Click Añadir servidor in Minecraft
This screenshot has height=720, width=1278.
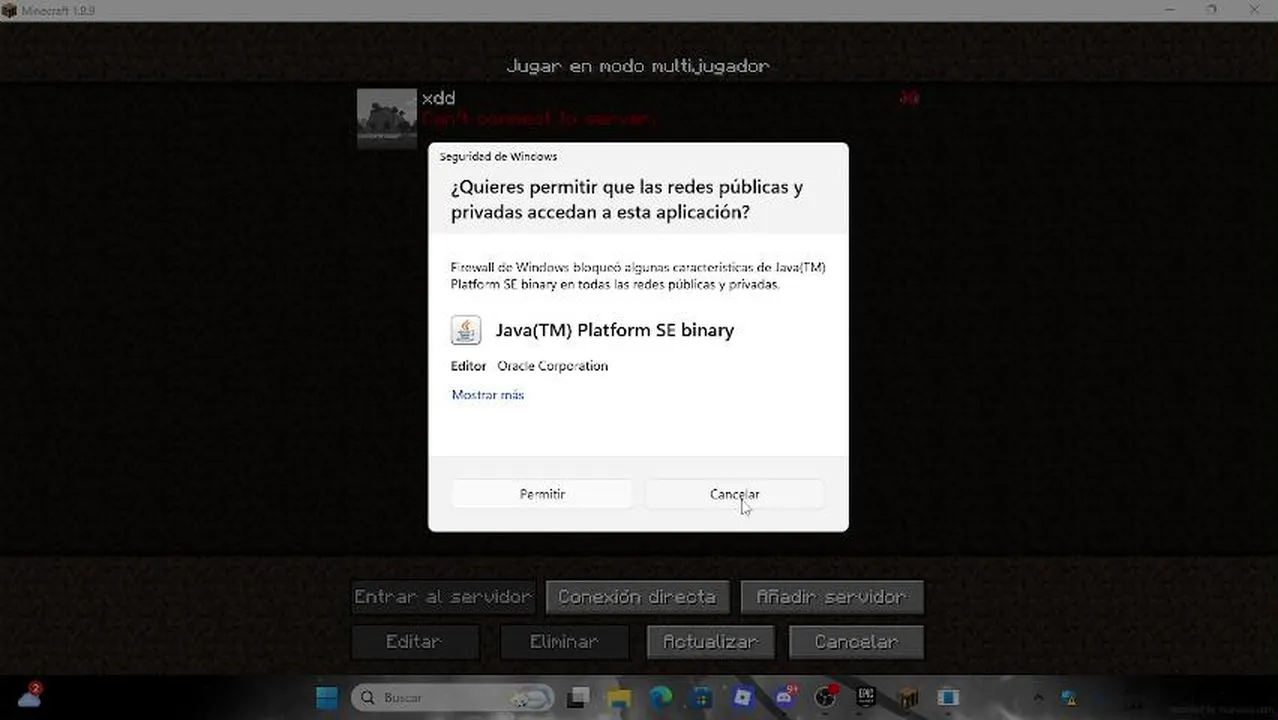(832, 597)
